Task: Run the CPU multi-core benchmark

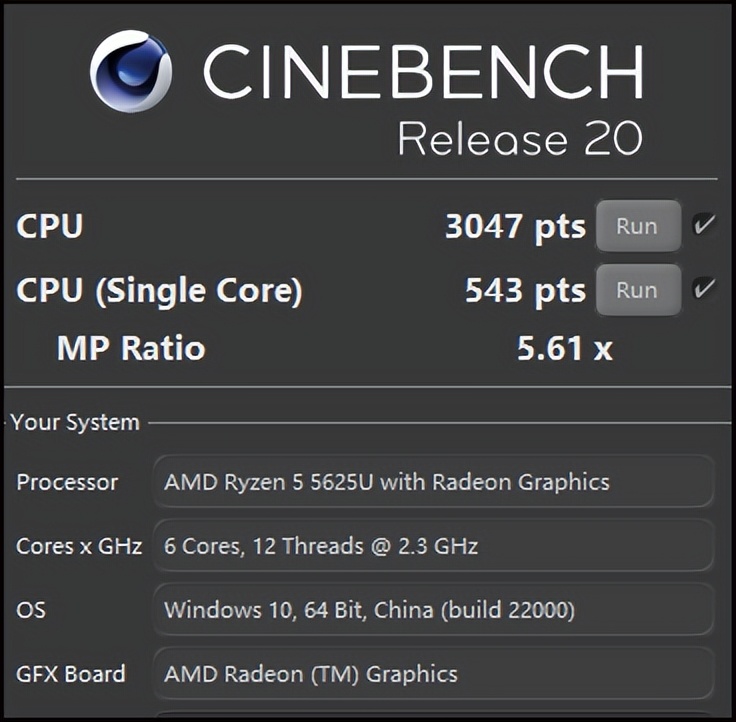Action: point(637,226)
